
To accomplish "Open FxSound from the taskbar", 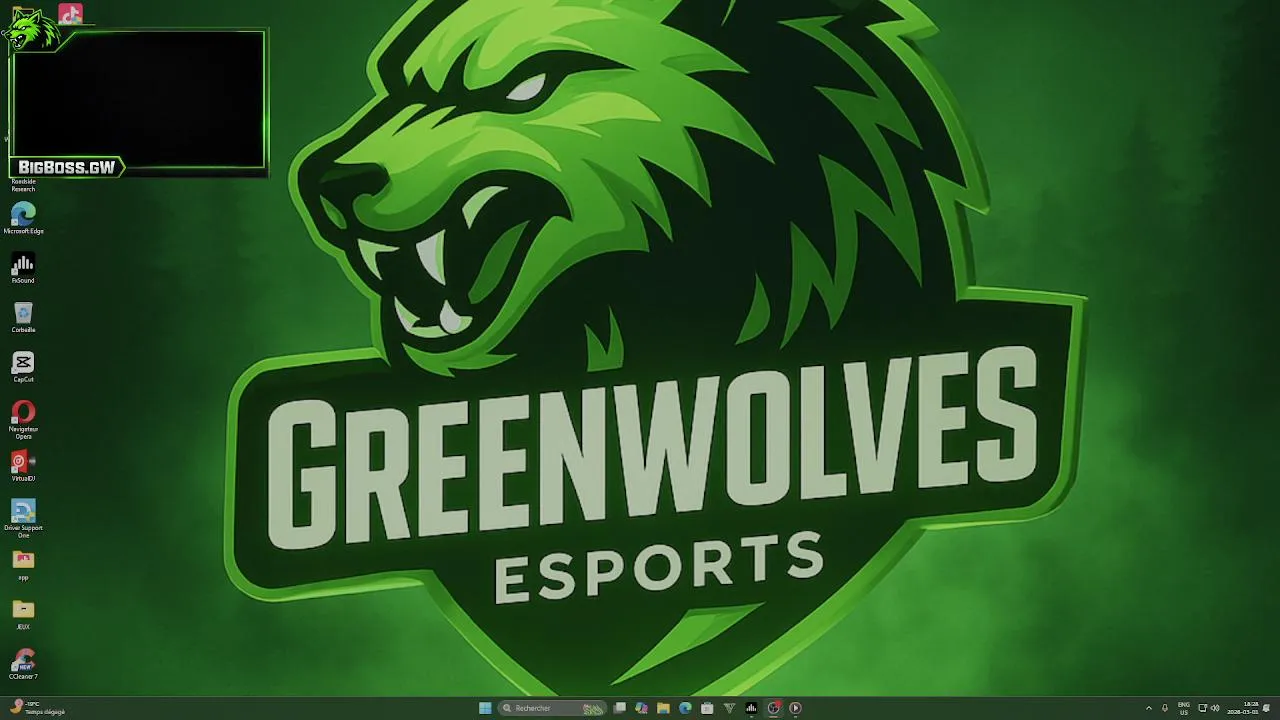I will coord(751,708).
